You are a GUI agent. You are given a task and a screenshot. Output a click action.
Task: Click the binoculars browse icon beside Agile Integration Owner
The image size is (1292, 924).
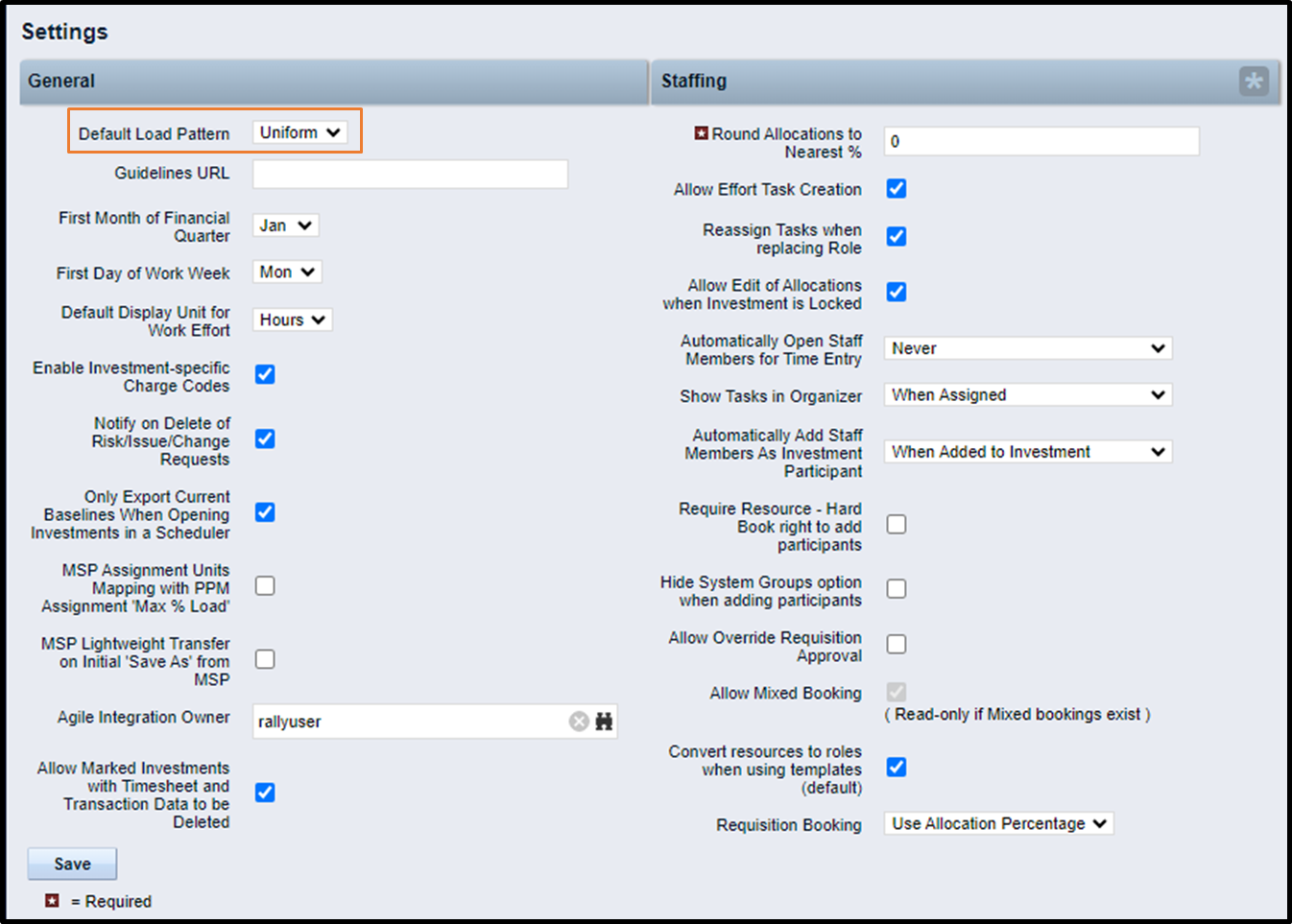coord(604,722)
